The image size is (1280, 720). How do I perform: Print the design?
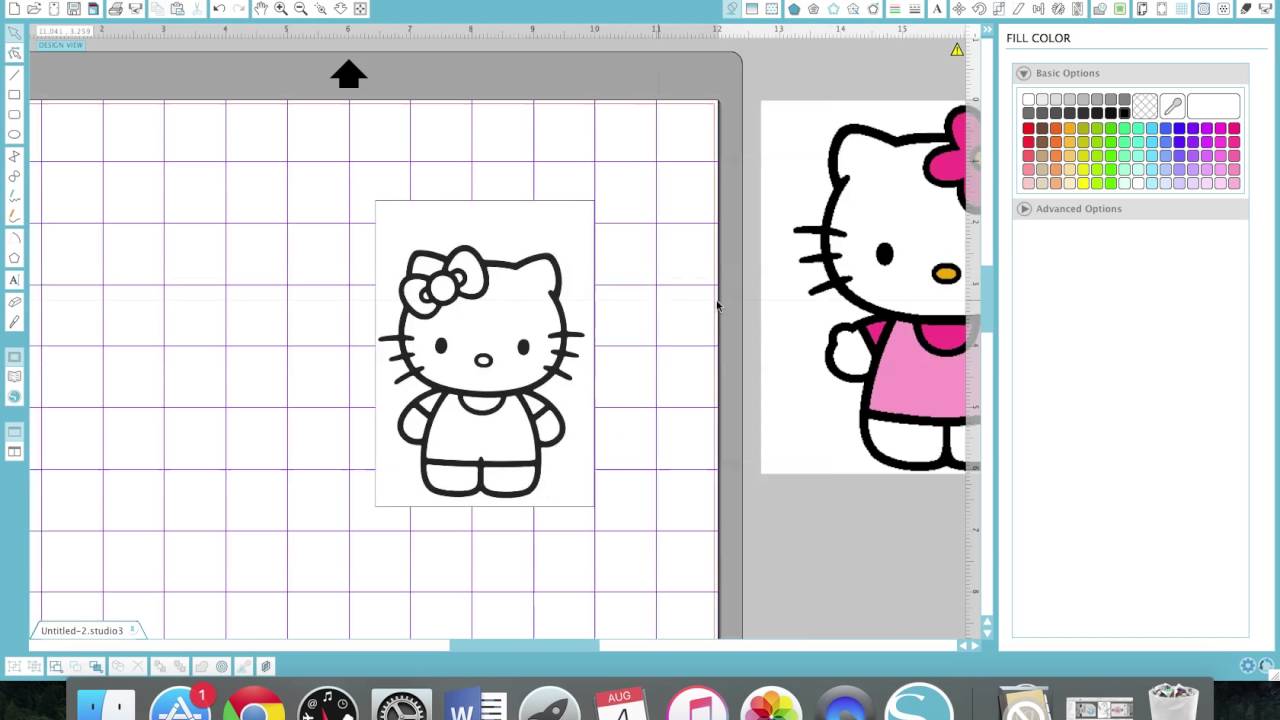pyautogui.click(x=116, y=9)
